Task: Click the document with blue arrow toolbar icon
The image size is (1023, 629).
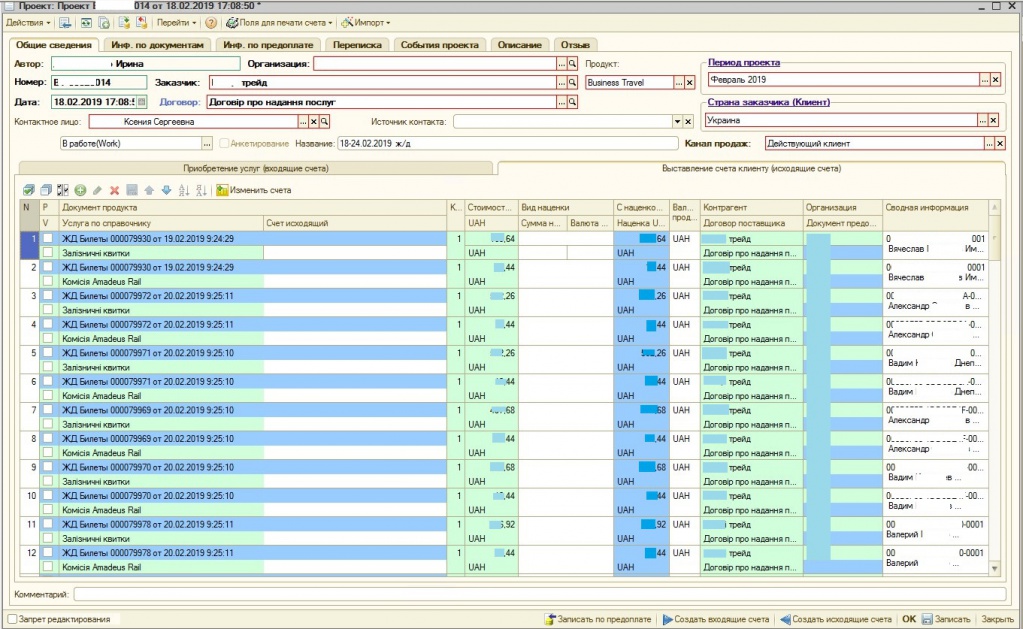Action: [65, 23]
